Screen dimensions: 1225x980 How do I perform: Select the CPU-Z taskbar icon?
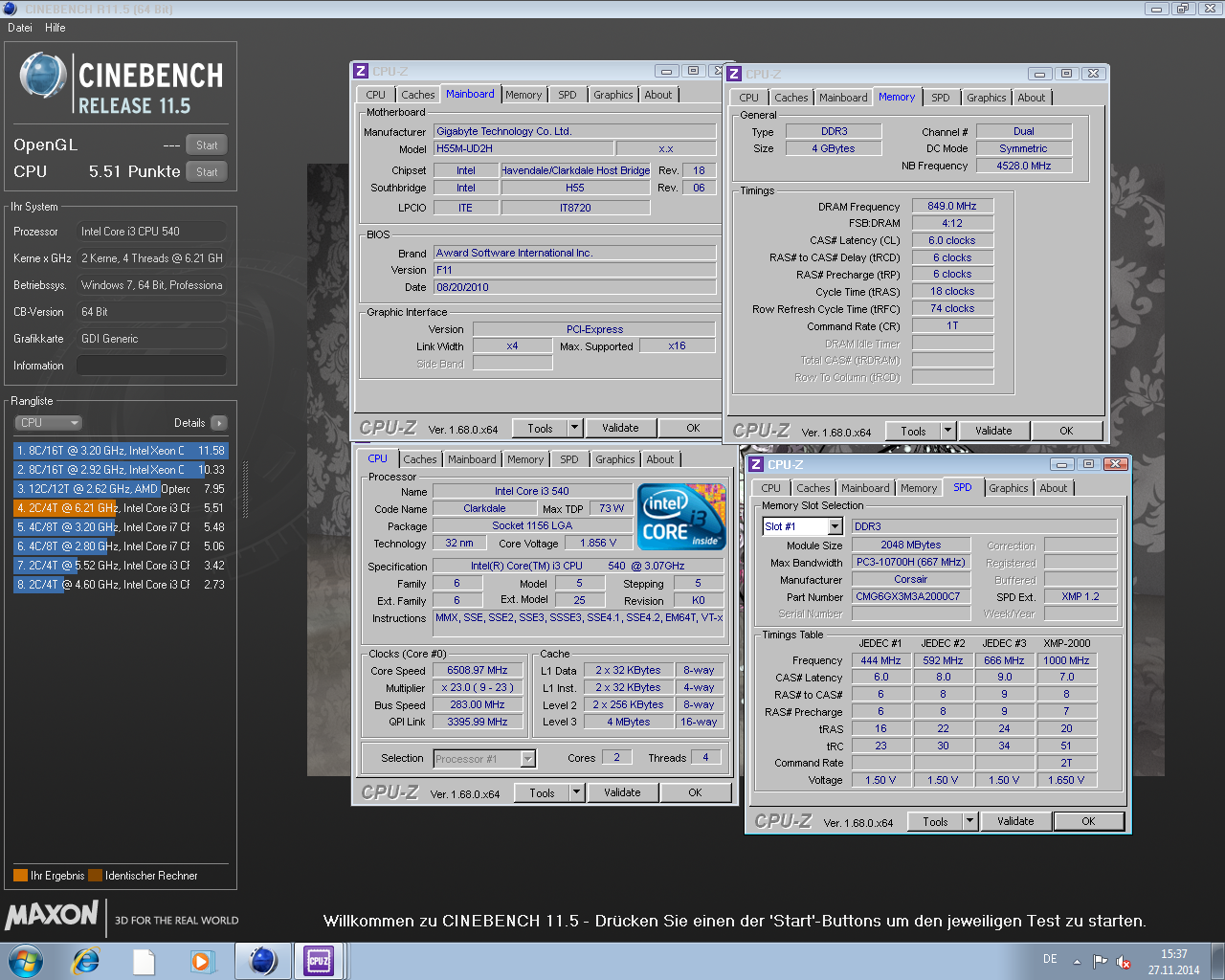tap(319, 960)
